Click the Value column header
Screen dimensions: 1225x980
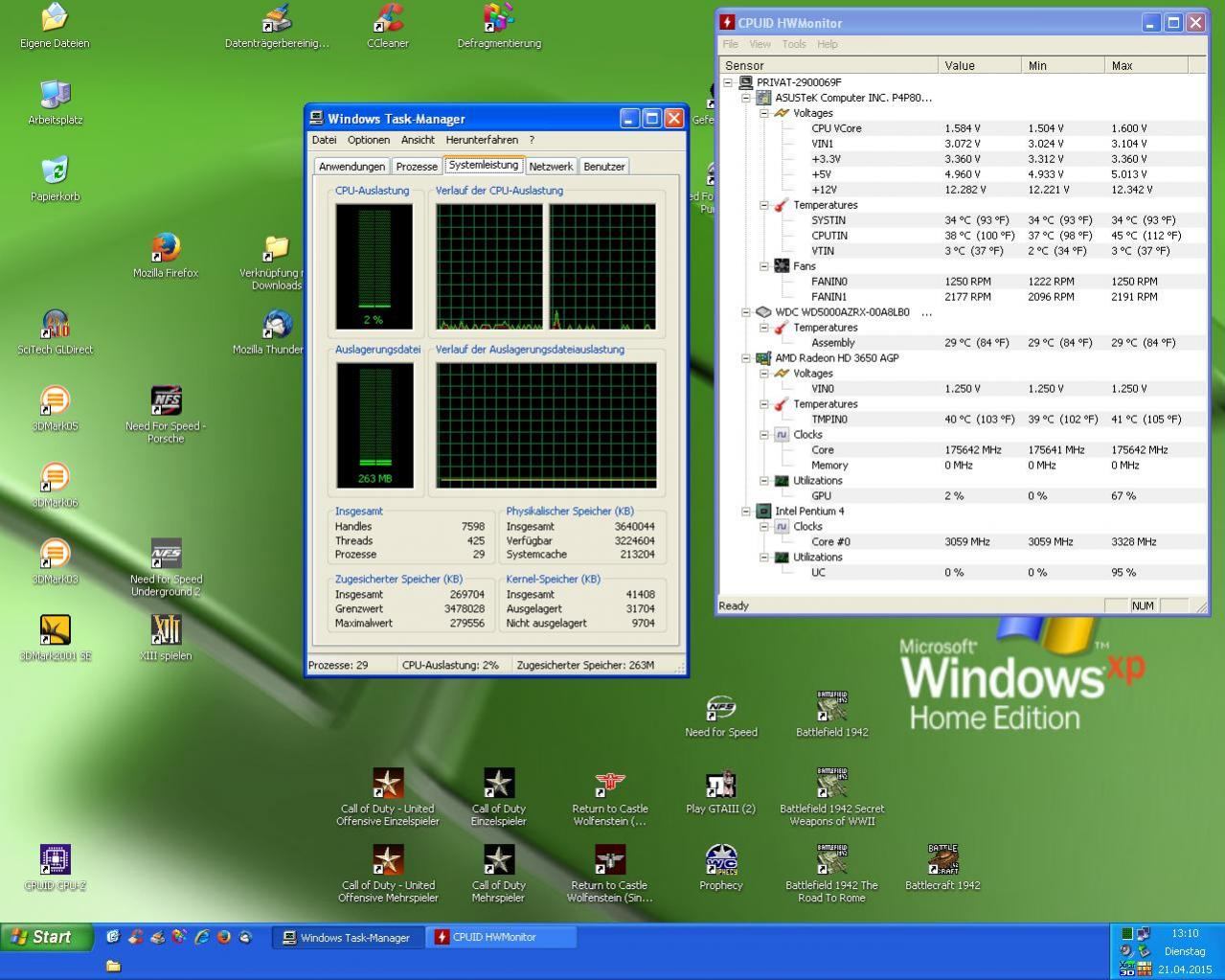tap(980, 65)
